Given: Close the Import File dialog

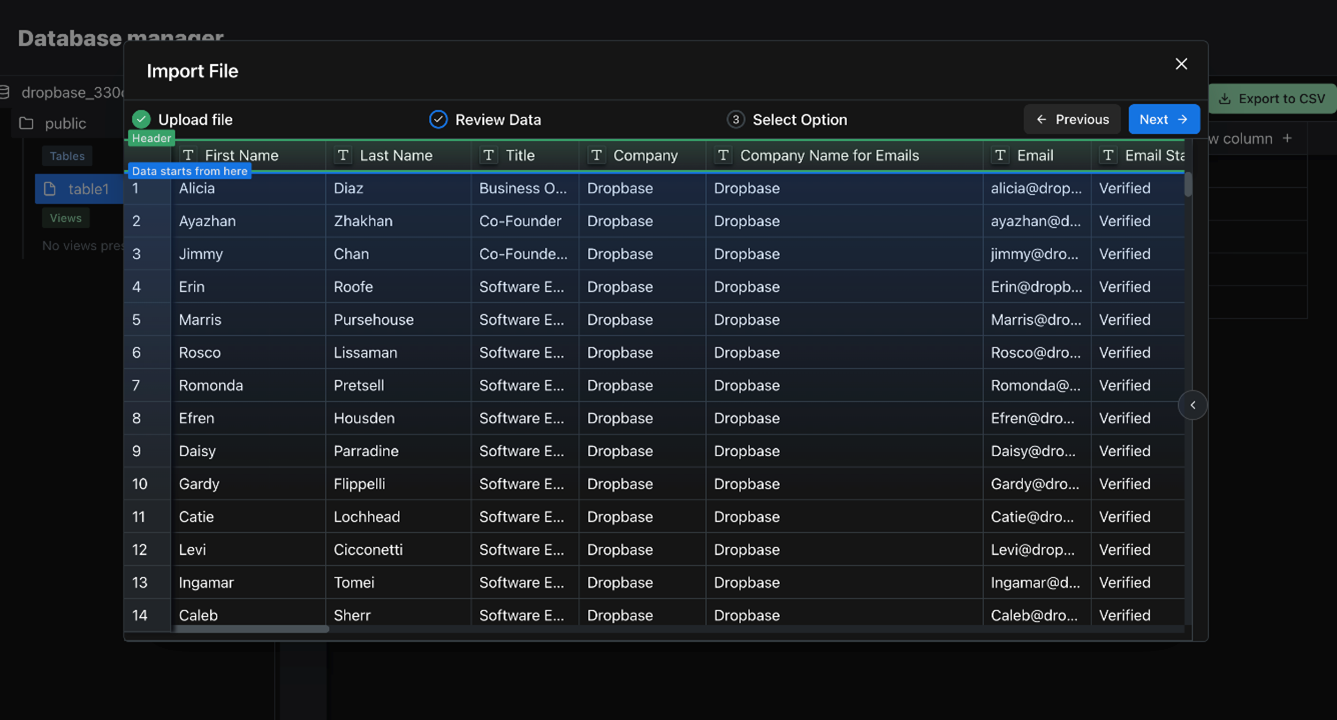Looking at the screenshot, I should 1181,64.
